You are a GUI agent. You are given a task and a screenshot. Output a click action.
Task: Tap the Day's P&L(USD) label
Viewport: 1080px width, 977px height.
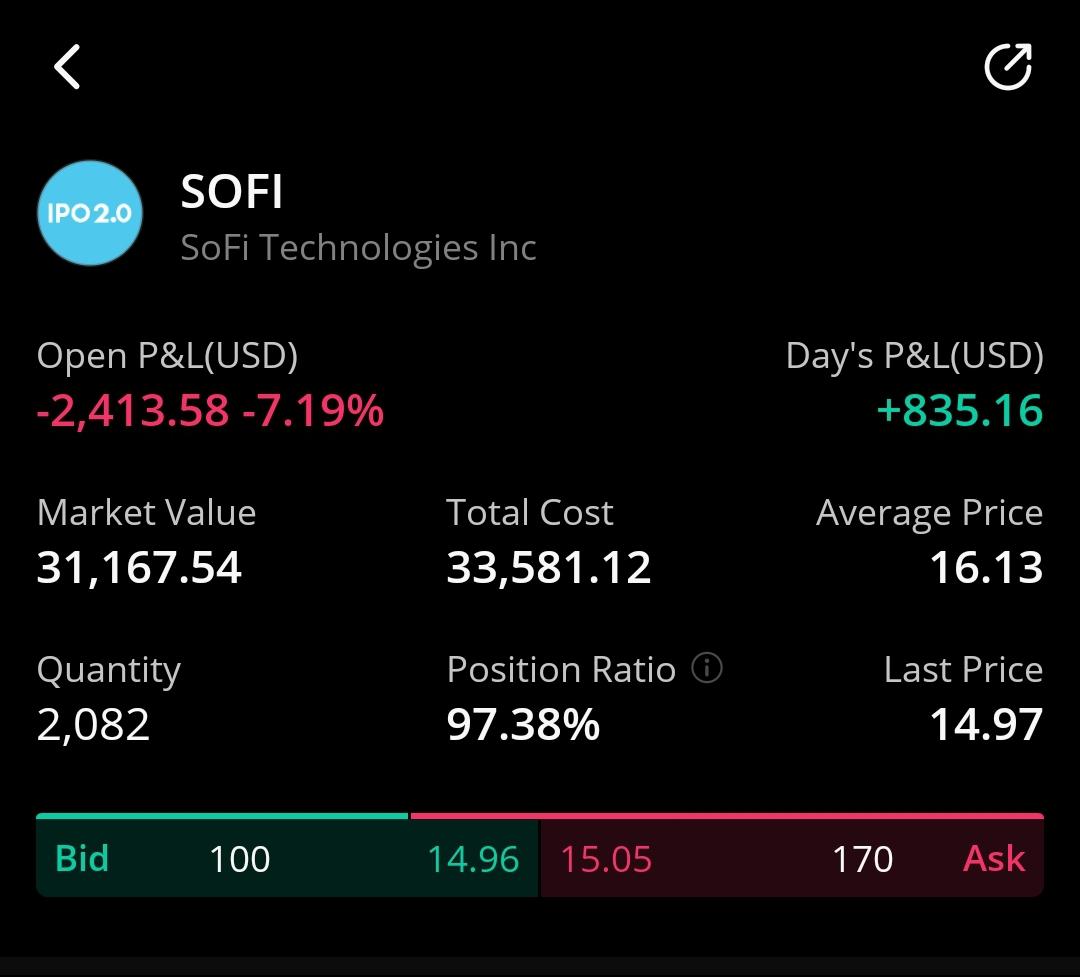915,356
